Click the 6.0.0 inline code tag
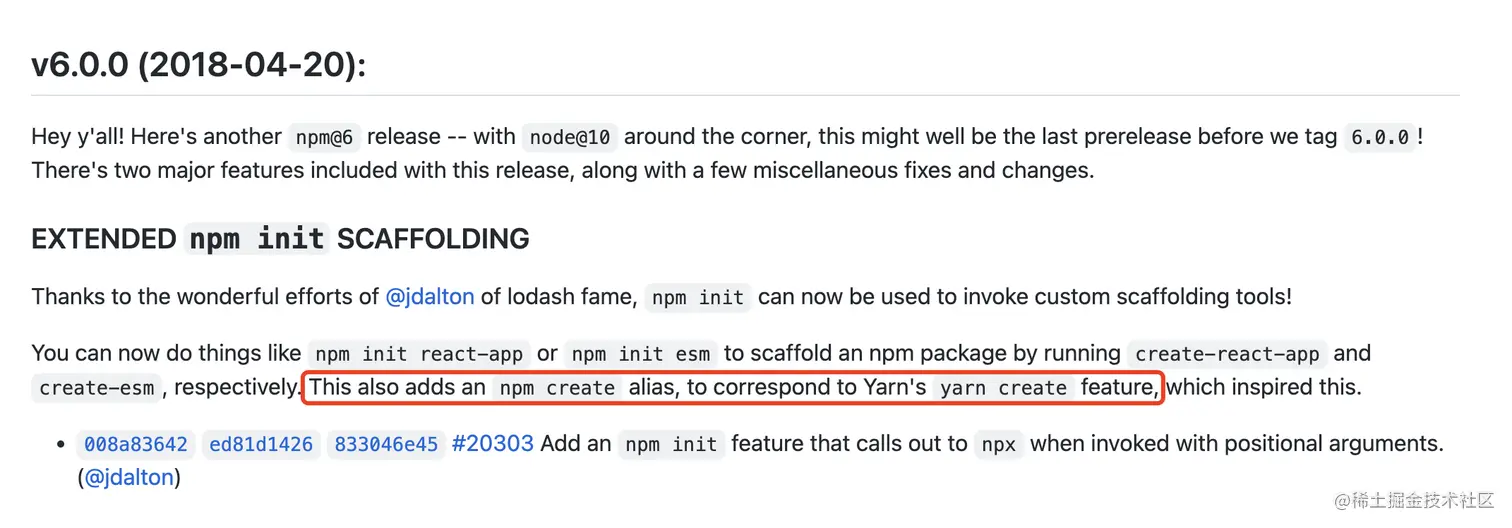 point(1380,137)
